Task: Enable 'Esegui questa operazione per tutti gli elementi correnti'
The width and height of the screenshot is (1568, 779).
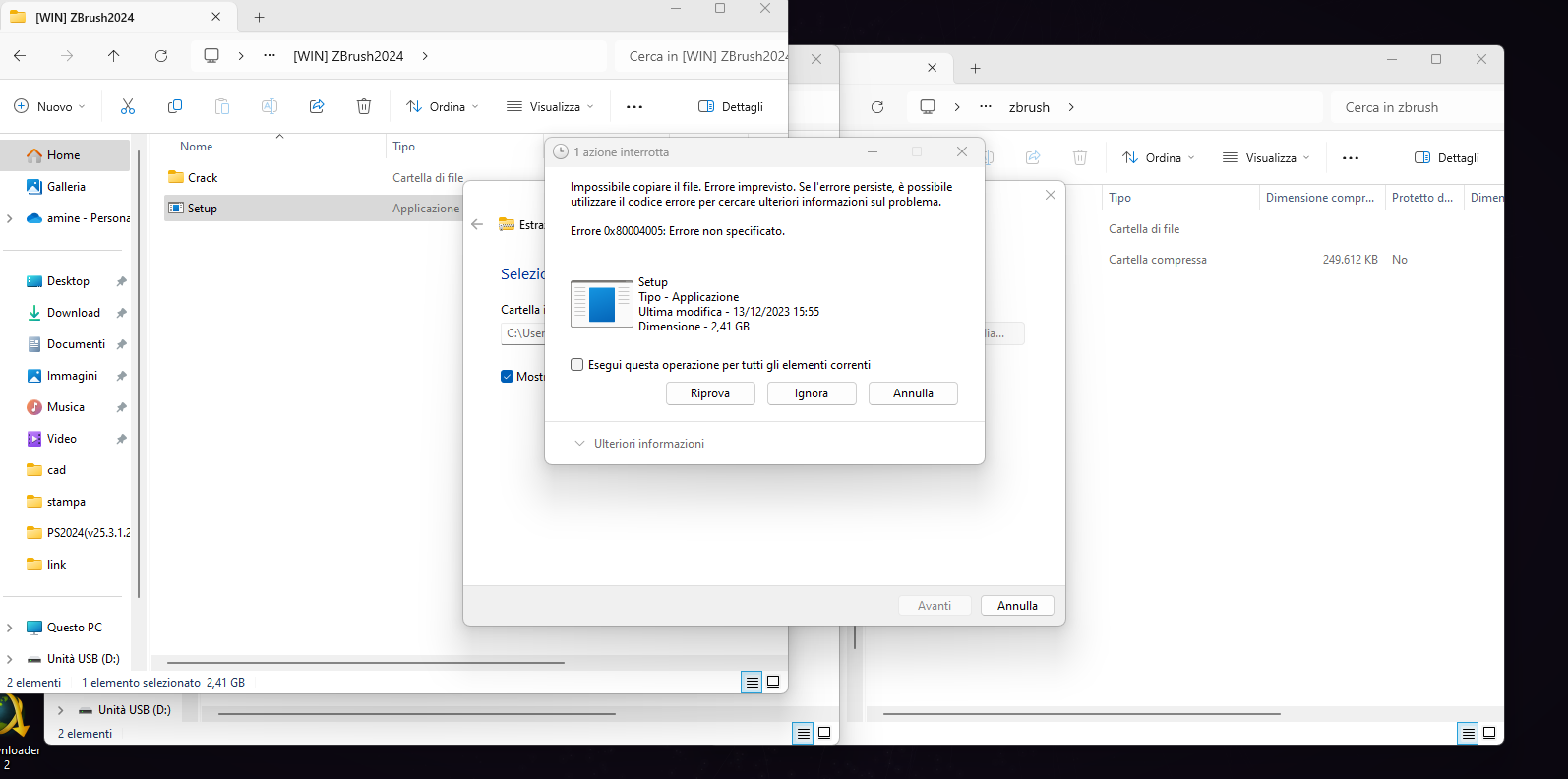Action: [577, 365]
